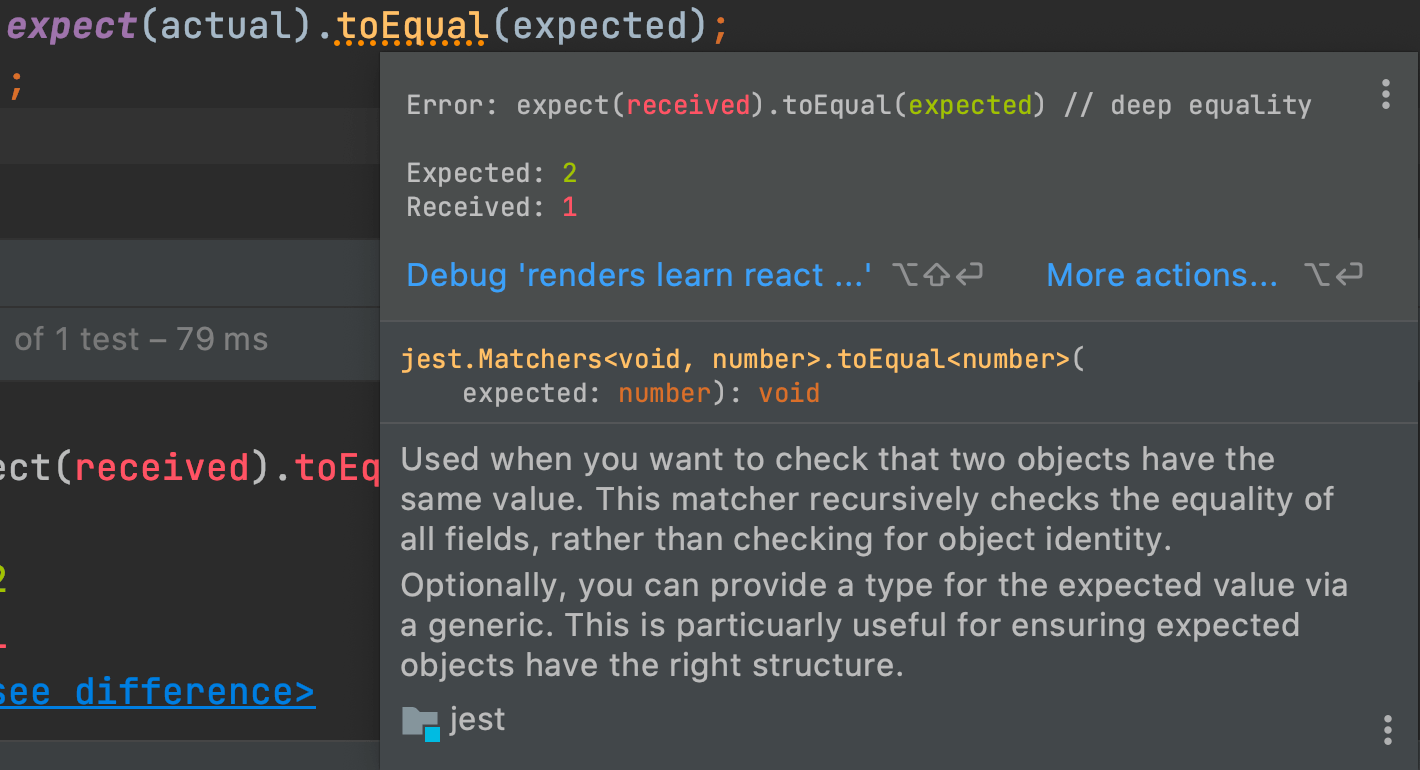Open the kebab menu in the jest footer
Image resolution: width=1420 pixels, height=770 pixels.
tap(1387, 729)
